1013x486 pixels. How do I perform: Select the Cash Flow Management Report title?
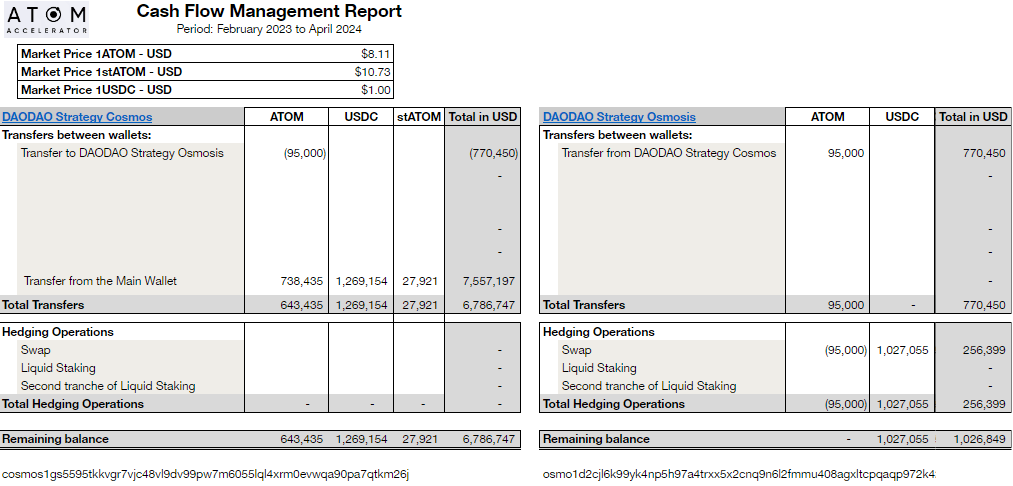(269, 12)
